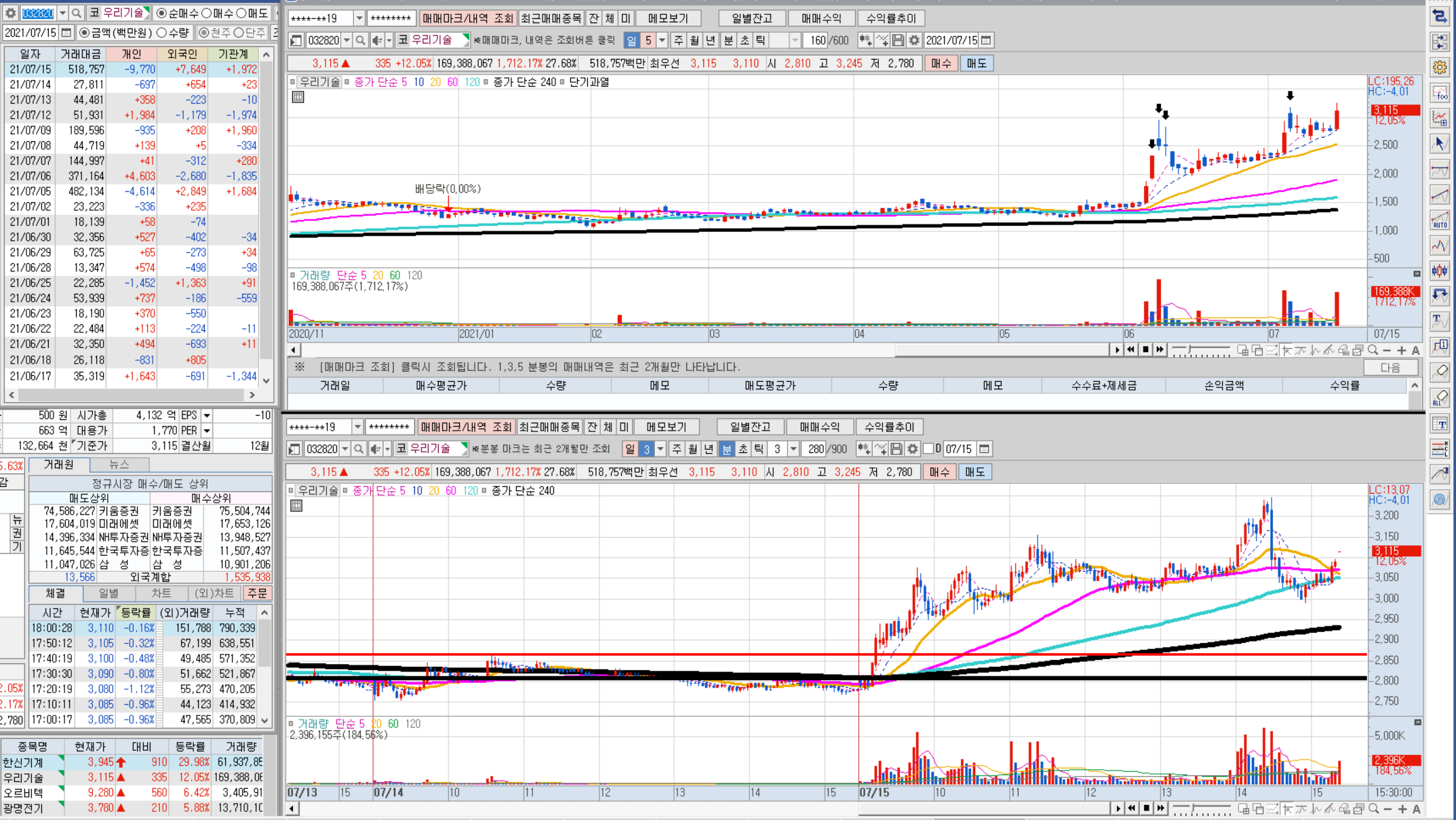Open account number dropdown in upper chart panel
Viewport: 1456px width, 820px height.
[359, 18]
